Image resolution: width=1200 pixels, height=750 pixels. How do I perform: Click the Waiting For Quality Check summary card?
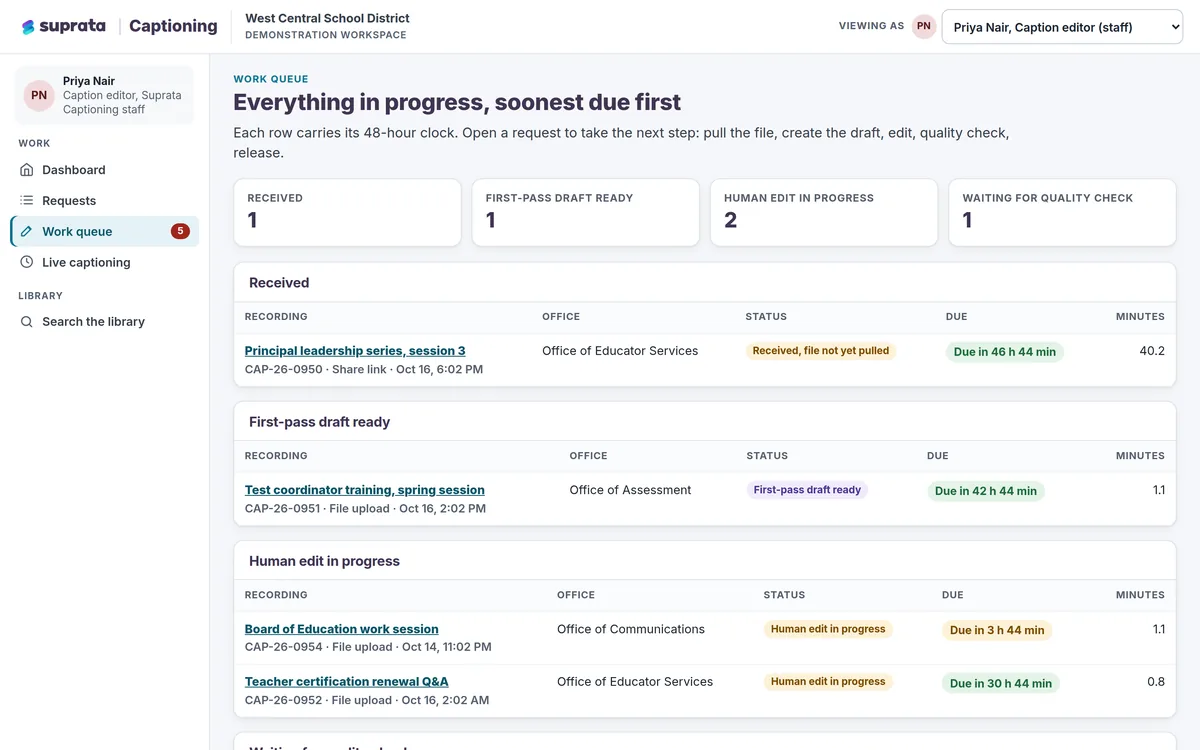pyautogui.click(x=1062, y=212)
